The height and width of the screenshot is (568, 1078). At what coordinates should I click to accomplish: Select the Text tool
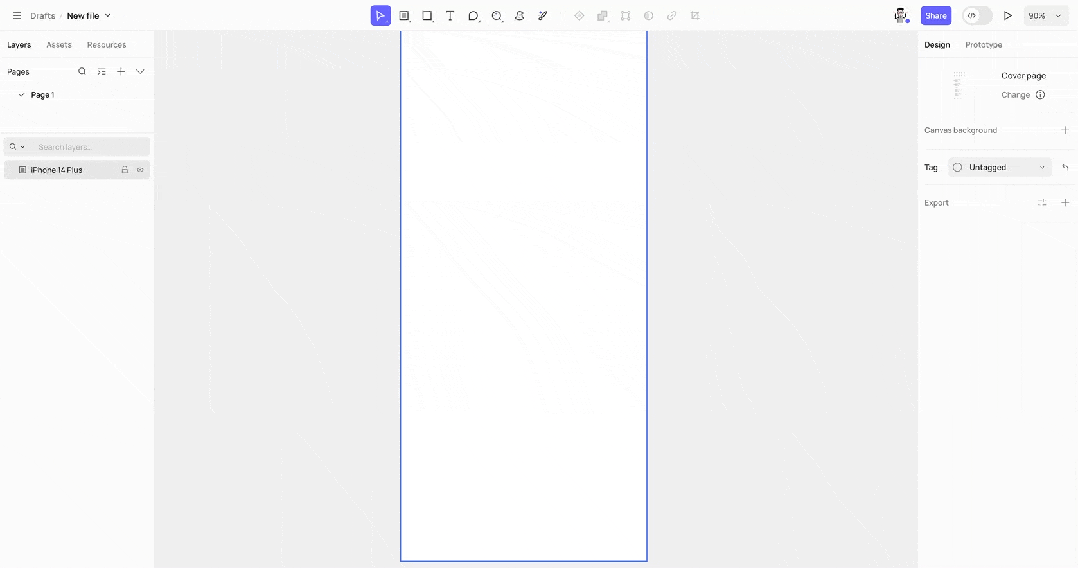point(450,16)
